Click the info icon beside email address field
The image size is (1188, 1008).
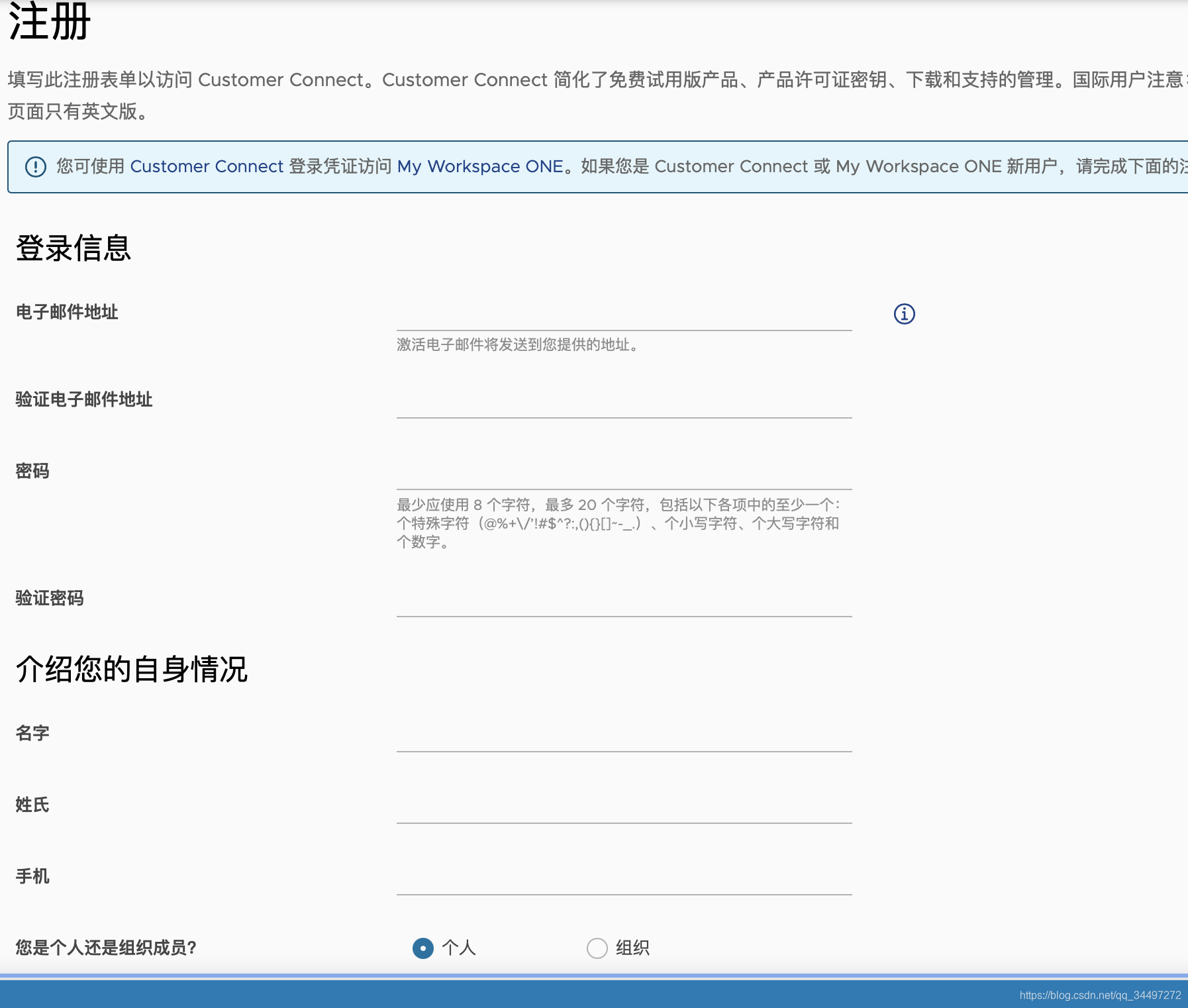tap(904, 314)
